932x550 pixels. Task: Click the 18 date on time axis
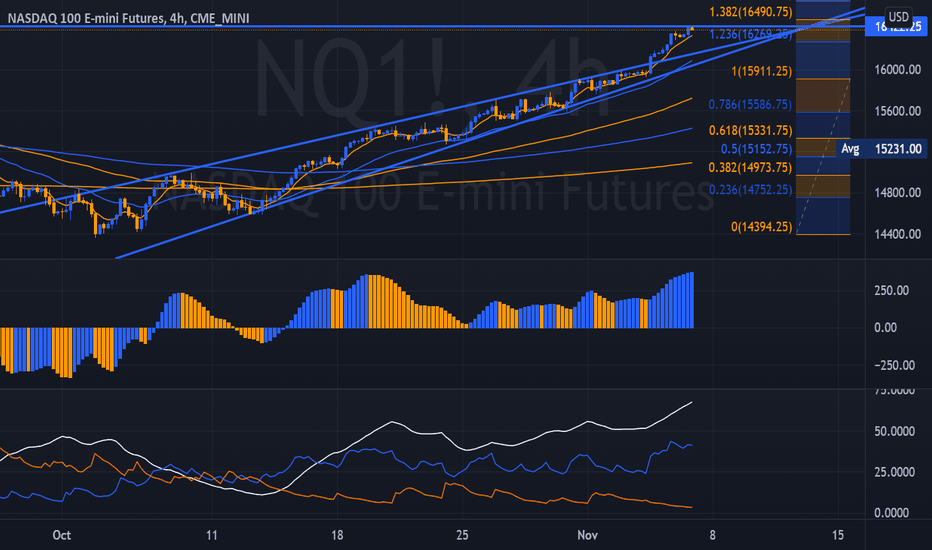(x=337, y=535)
